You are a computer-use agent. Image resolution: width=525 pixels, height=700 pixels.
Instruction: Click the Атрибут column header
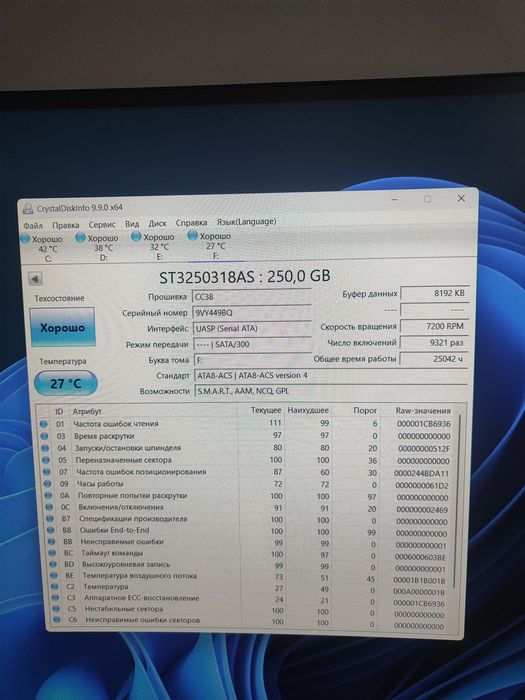click(x=87, y=412)
